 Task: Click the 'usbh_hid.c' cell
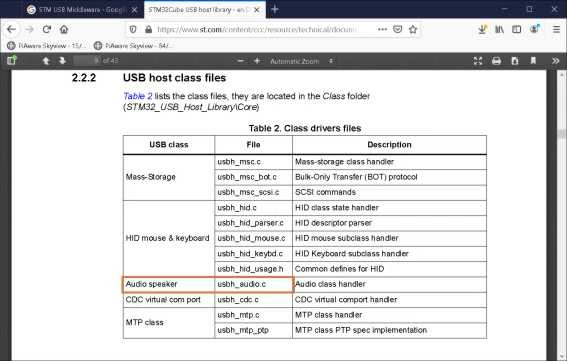tap(253, 208)
